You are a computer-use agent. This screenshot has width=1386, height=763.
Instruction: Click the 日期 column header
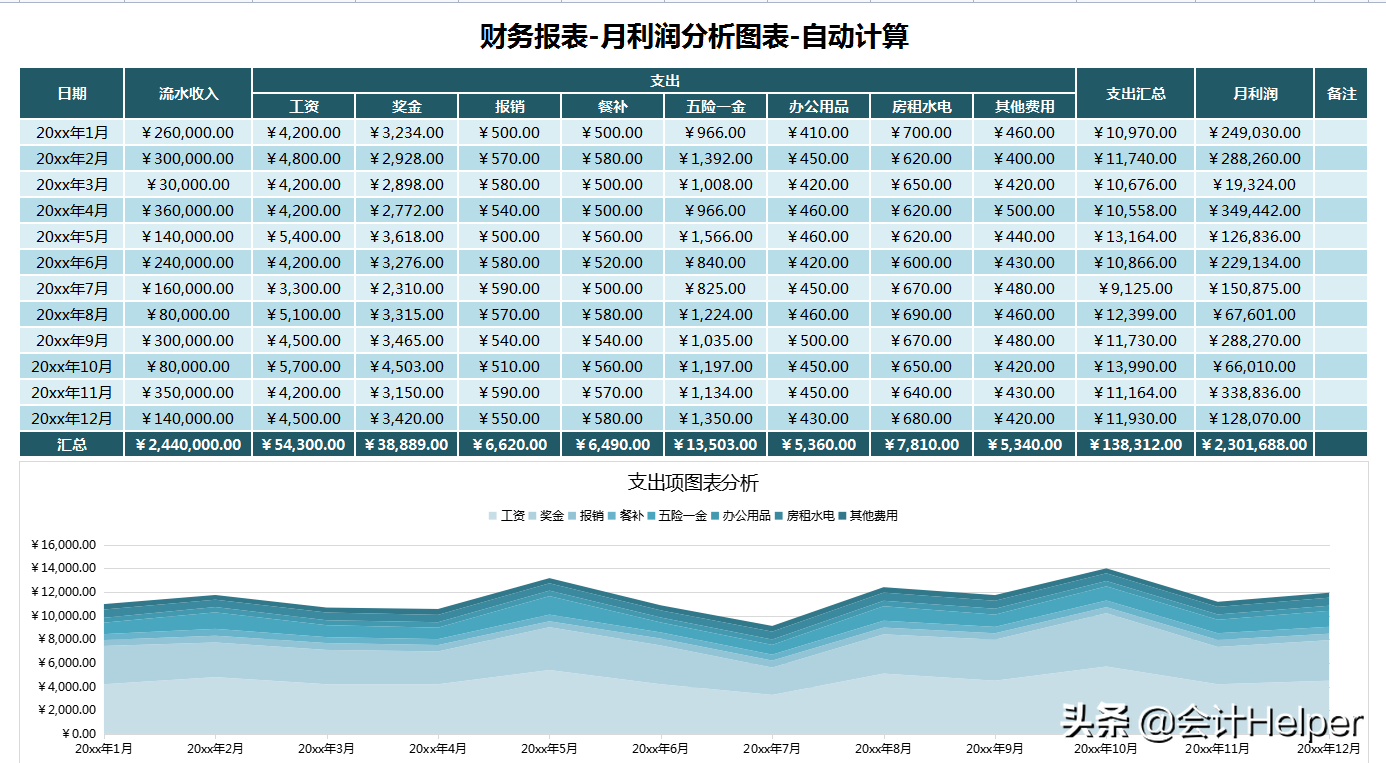coord(70,92)
